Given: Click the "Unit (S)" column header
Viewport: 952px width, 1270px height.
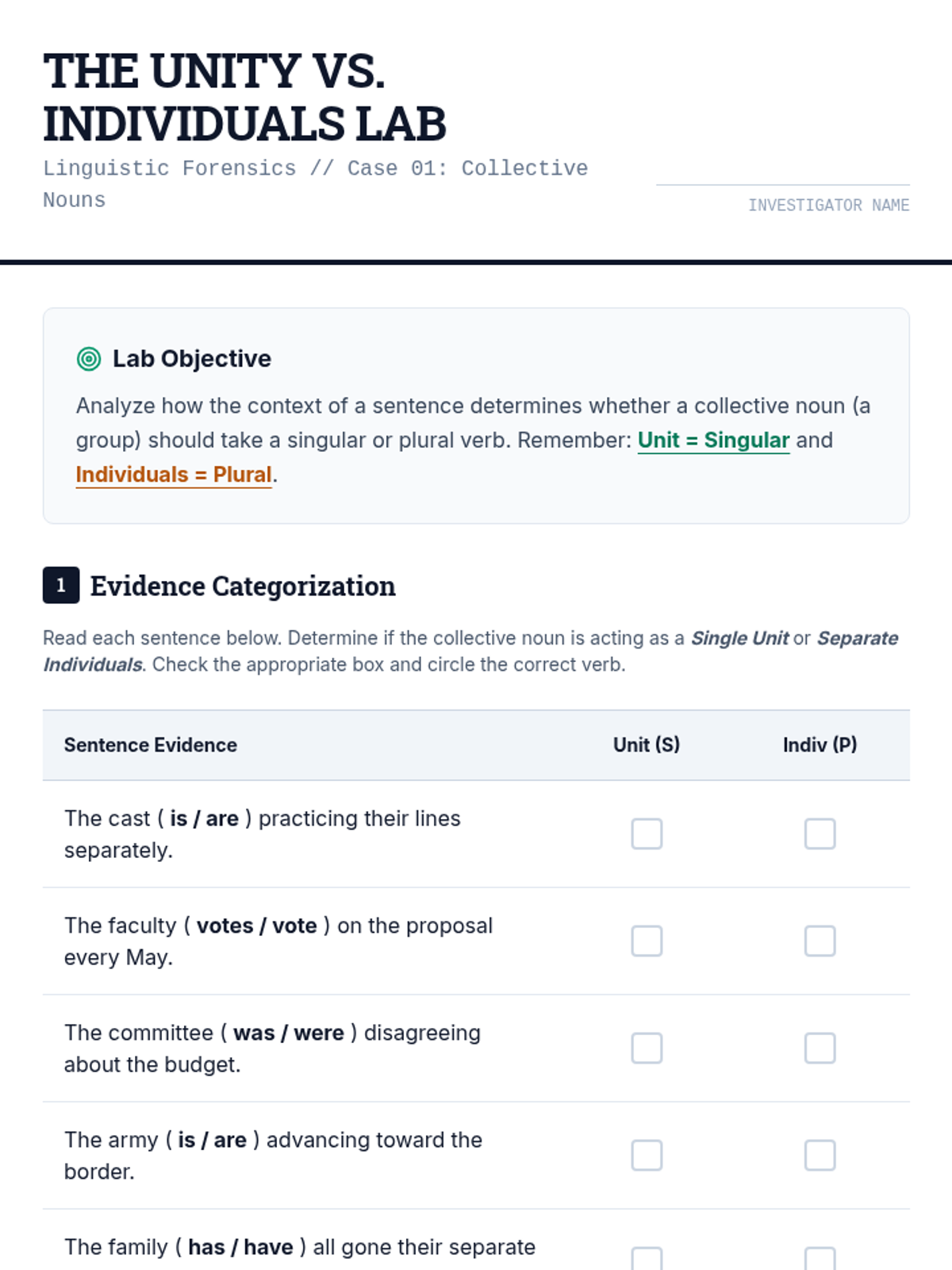Looking at the screenshot, I should tap(647, 745).
